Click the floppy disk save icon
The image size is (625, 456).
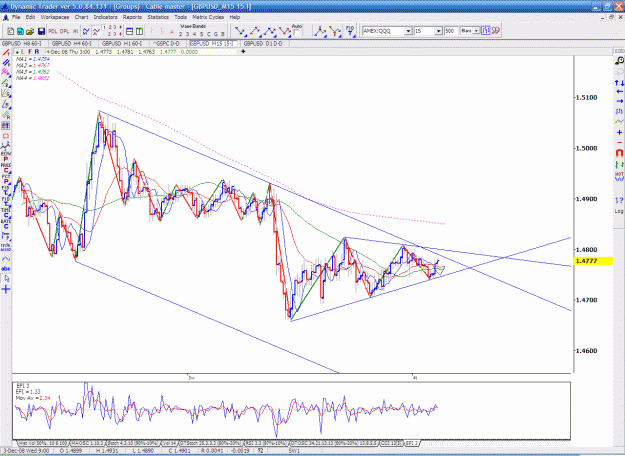pyautogui.click(x=41, y=31)
